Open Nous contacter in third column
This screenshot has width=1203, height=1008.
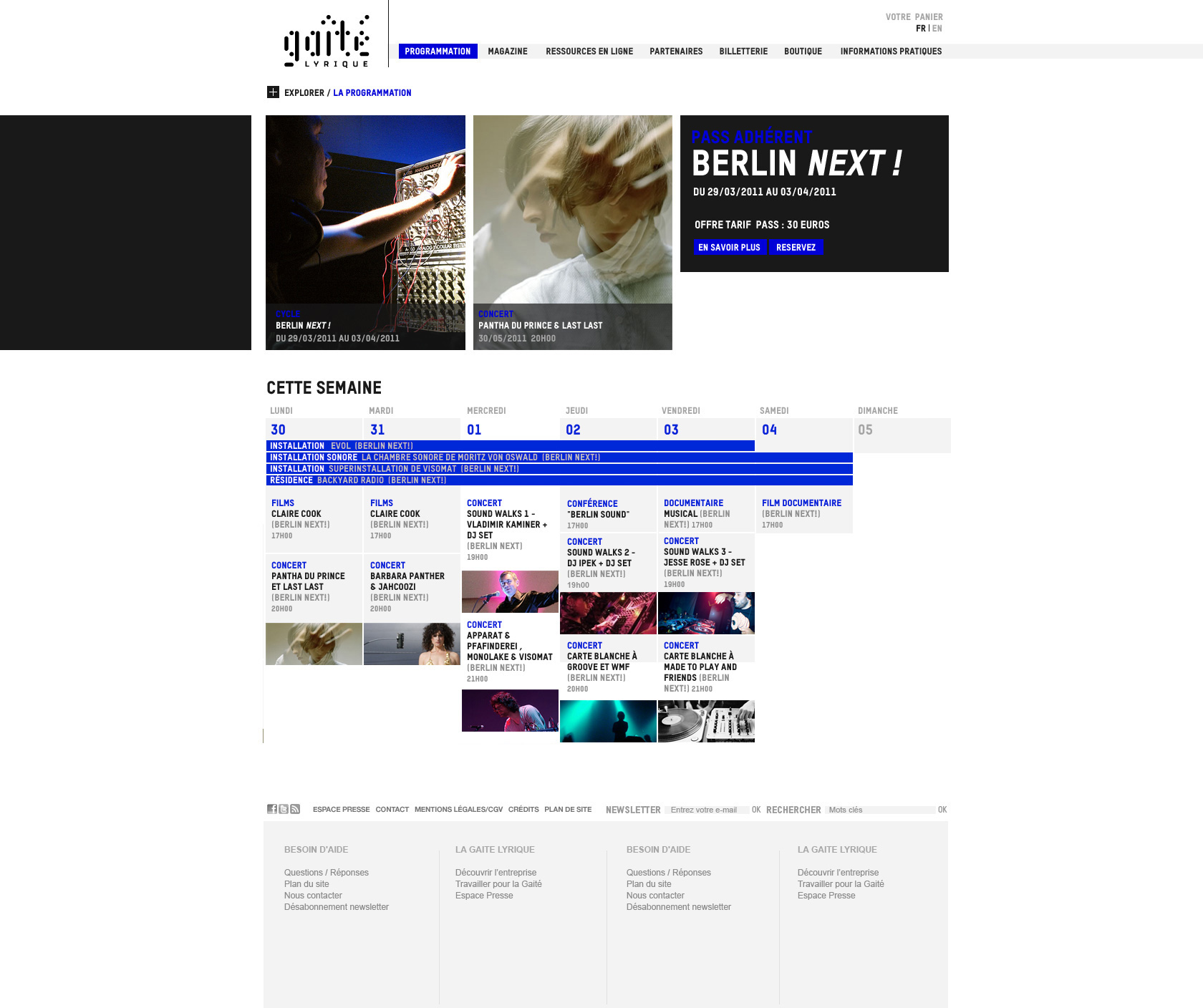pyautogui.click(x=655, y=896)
